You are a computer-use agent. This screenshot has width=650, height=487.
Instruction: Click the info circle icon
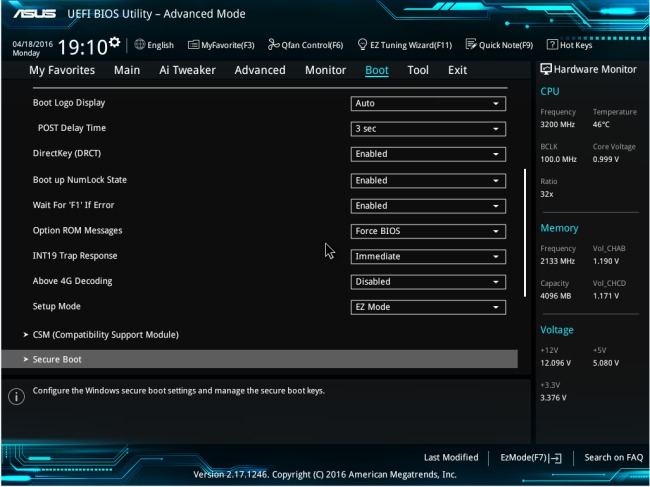coord(16,397)
